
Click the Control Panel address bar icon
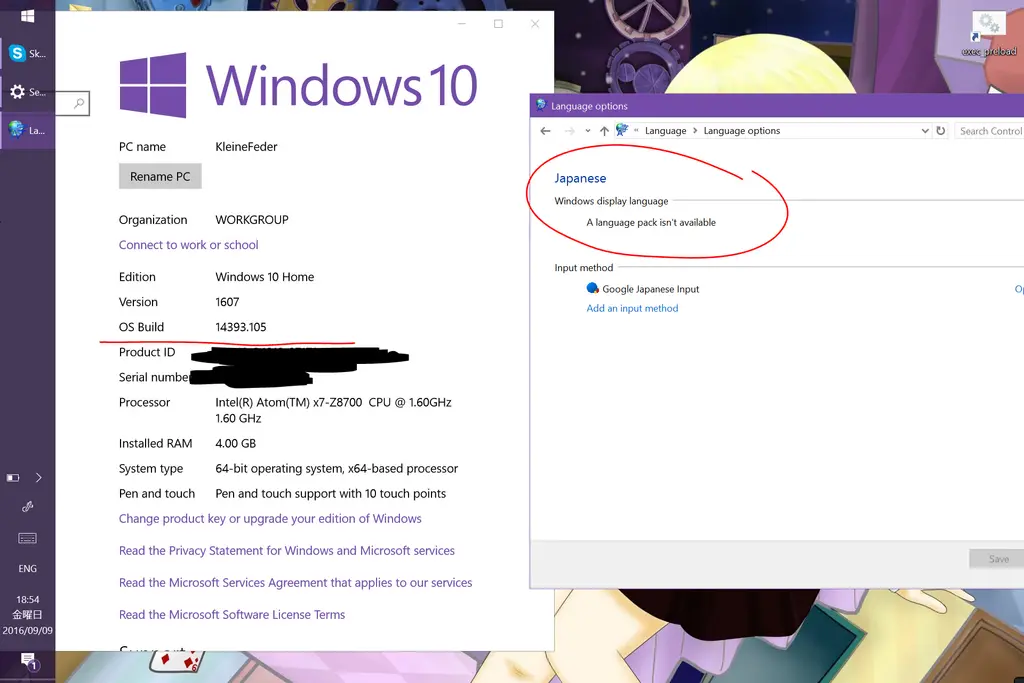(622, 130)
